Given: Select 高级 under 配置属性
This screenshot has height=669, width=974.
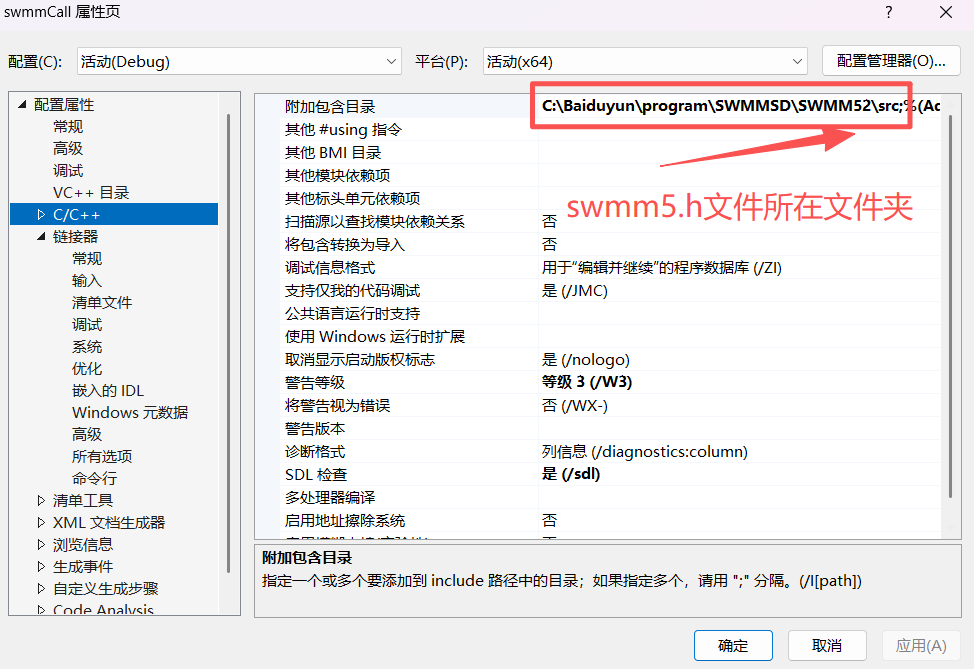Looking at the screenshot, I should click(68, 148).
